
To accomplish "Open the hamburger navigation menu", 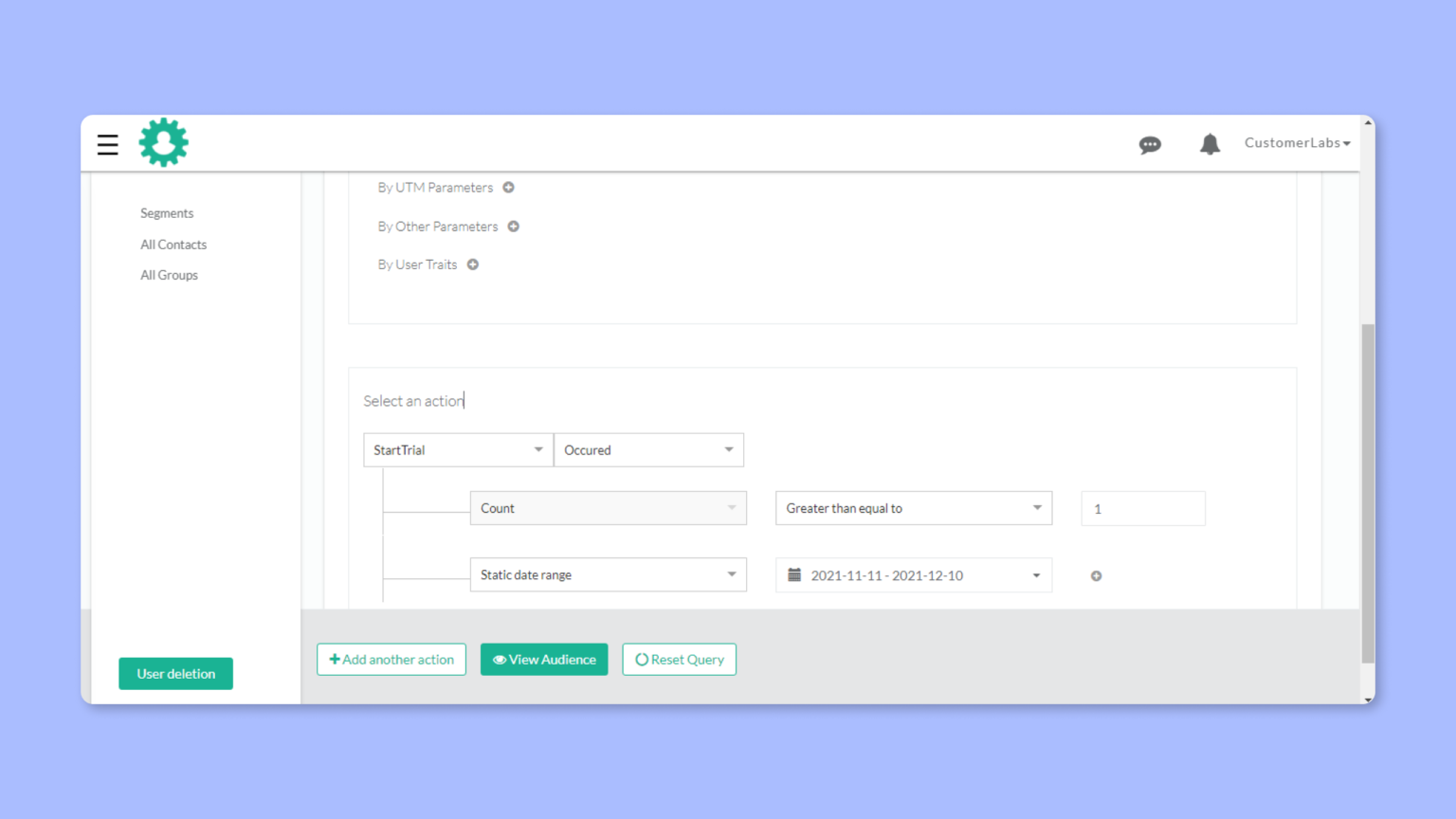I will [107, 144].
